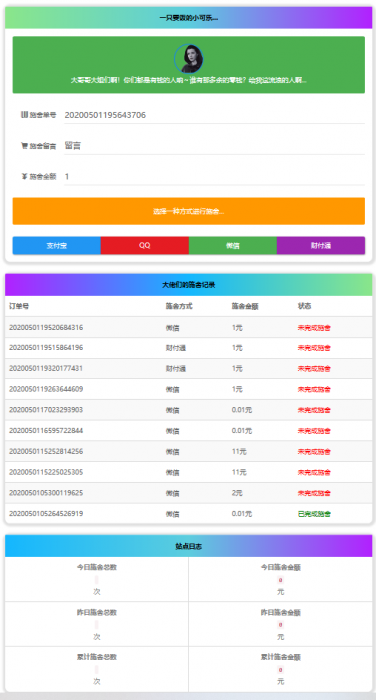Screen dimensions: 376x700
Task: Select order number 2020050115252814256
Action: tap(46, 451)
